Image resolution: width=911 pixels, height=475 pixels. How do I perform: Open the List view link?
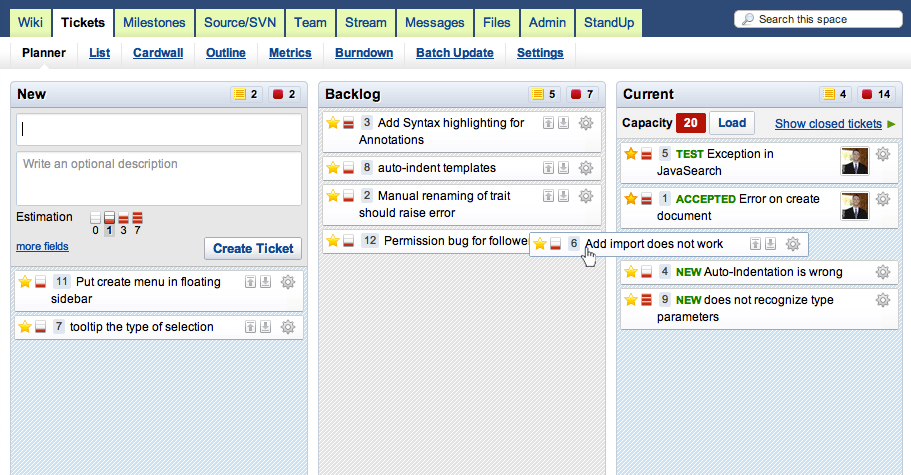tap(99, 53)
